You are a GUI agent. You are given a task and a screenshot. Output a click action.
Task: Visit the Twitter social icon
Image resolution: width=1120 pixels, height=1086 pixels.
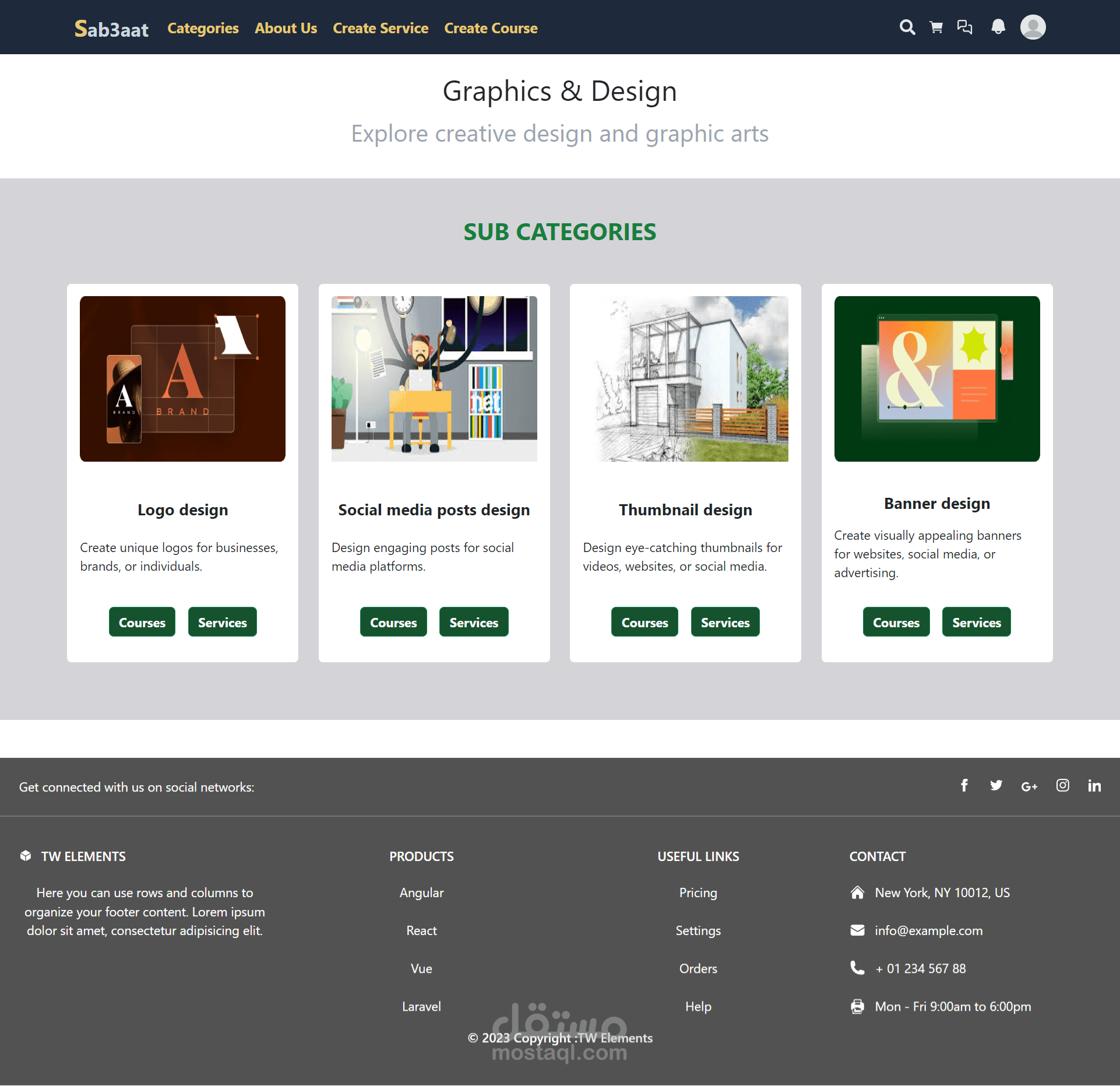click(996, 786)
